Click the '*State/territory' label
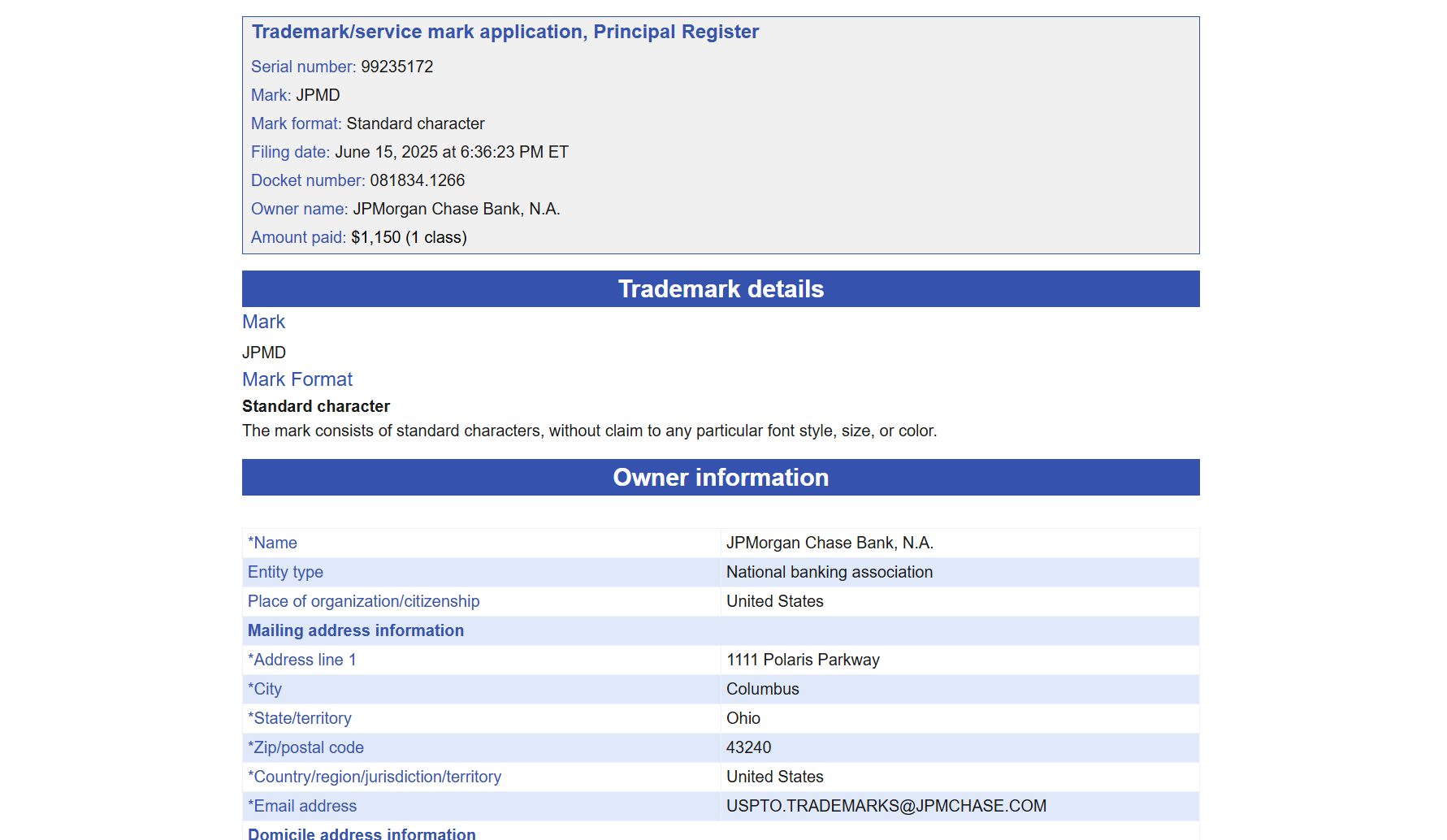Image resolution: width=1447 pixels, height=840 pixels. 300,718
